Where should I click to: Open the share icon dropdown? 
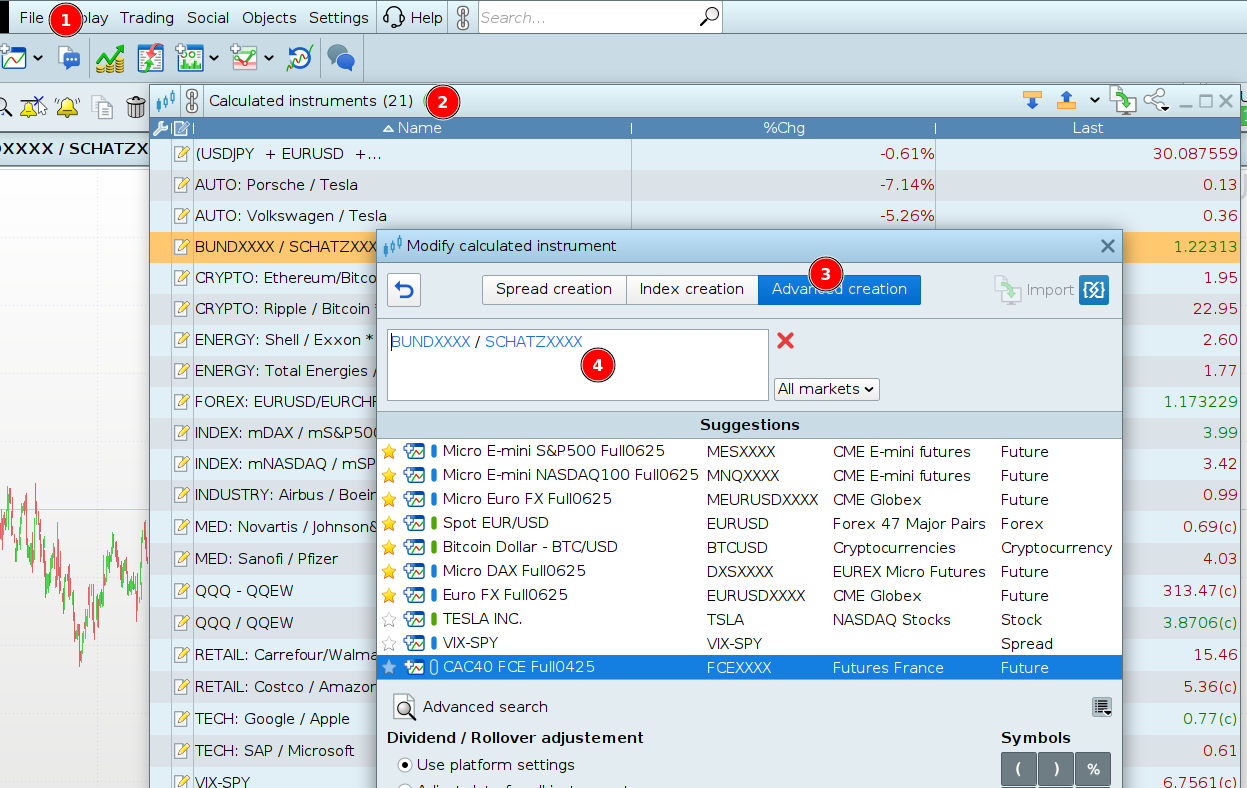pyautogui.click(x=1156, y=101)
